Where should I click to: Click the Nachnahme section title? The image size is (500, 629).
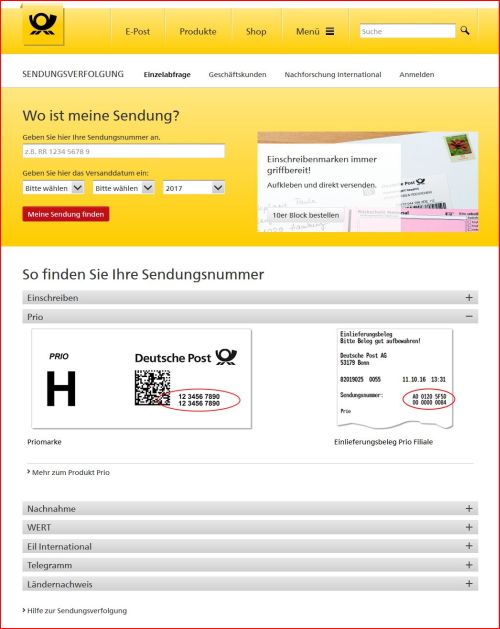click(x=51, y=508)
